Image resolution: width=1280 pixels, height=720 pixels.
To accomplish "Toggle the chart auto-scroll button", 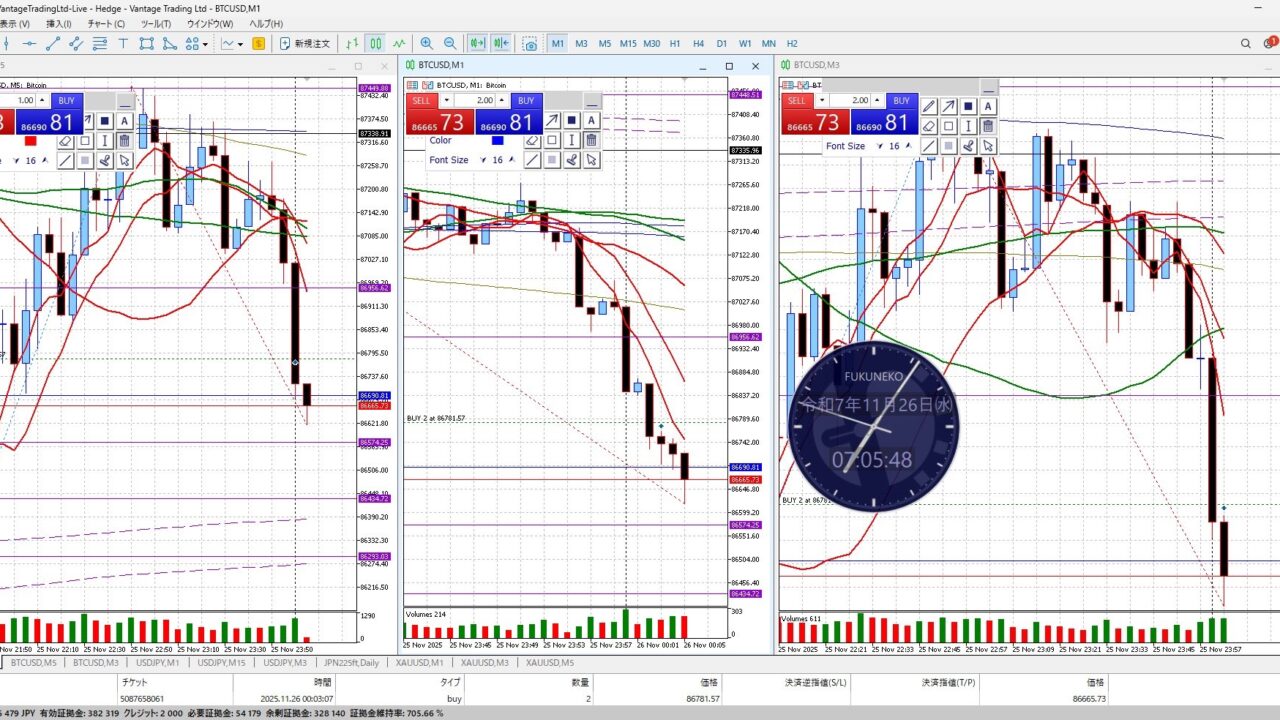I will [478, 44].
